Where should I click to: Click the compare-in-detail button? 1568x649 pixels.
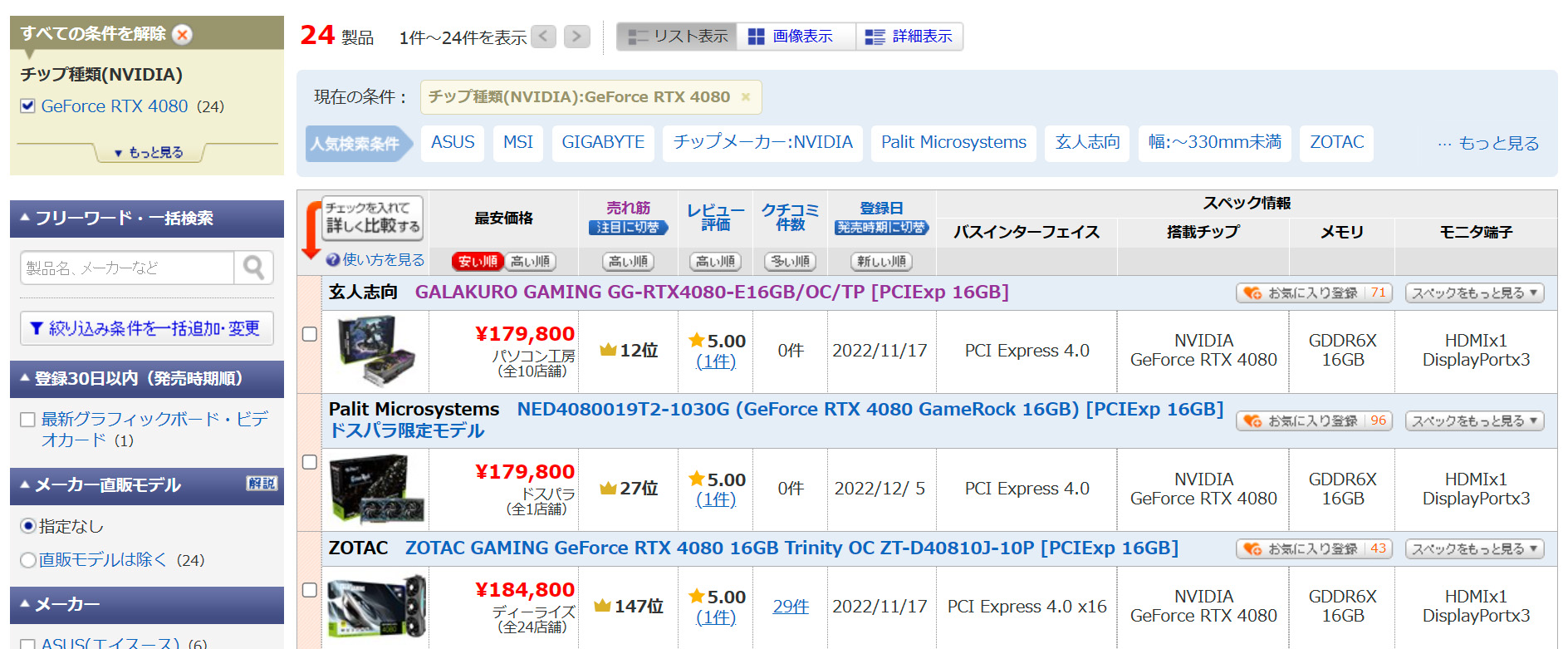(372, 218)
